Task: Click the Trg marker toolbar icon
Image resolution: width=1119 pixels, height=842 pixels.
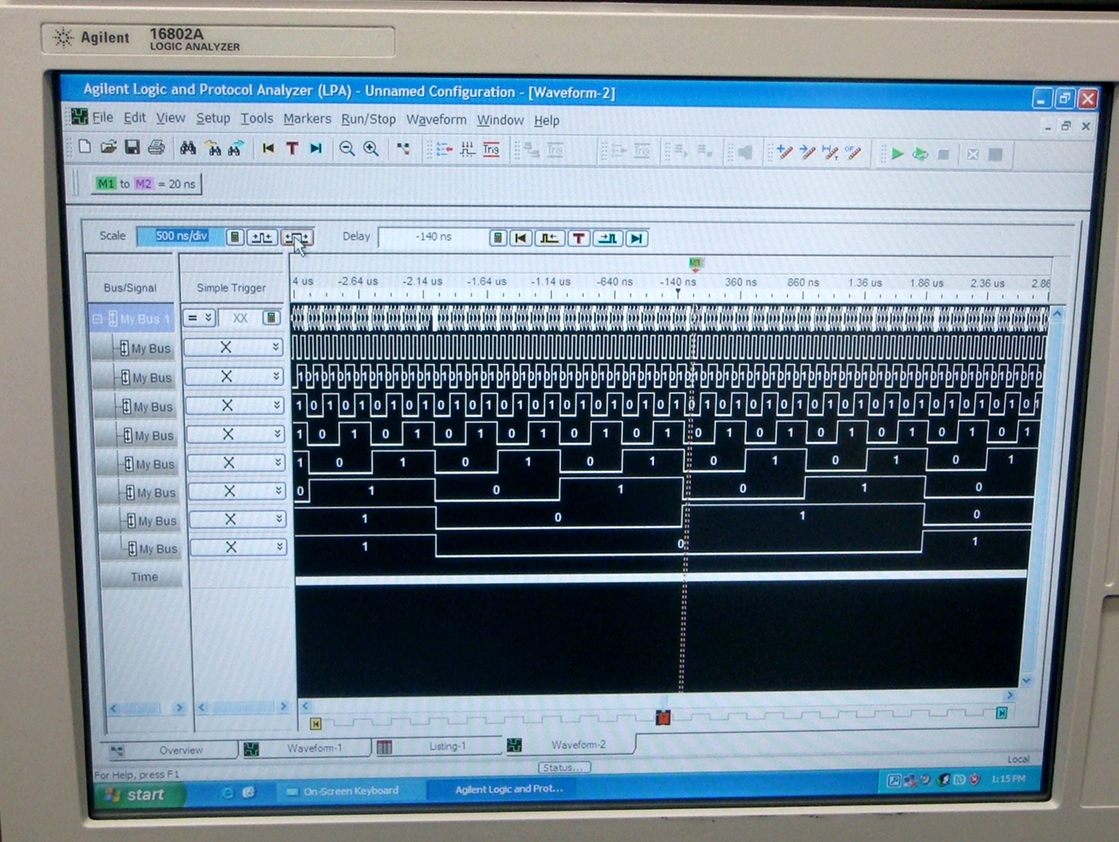Action: pos(491,150)
